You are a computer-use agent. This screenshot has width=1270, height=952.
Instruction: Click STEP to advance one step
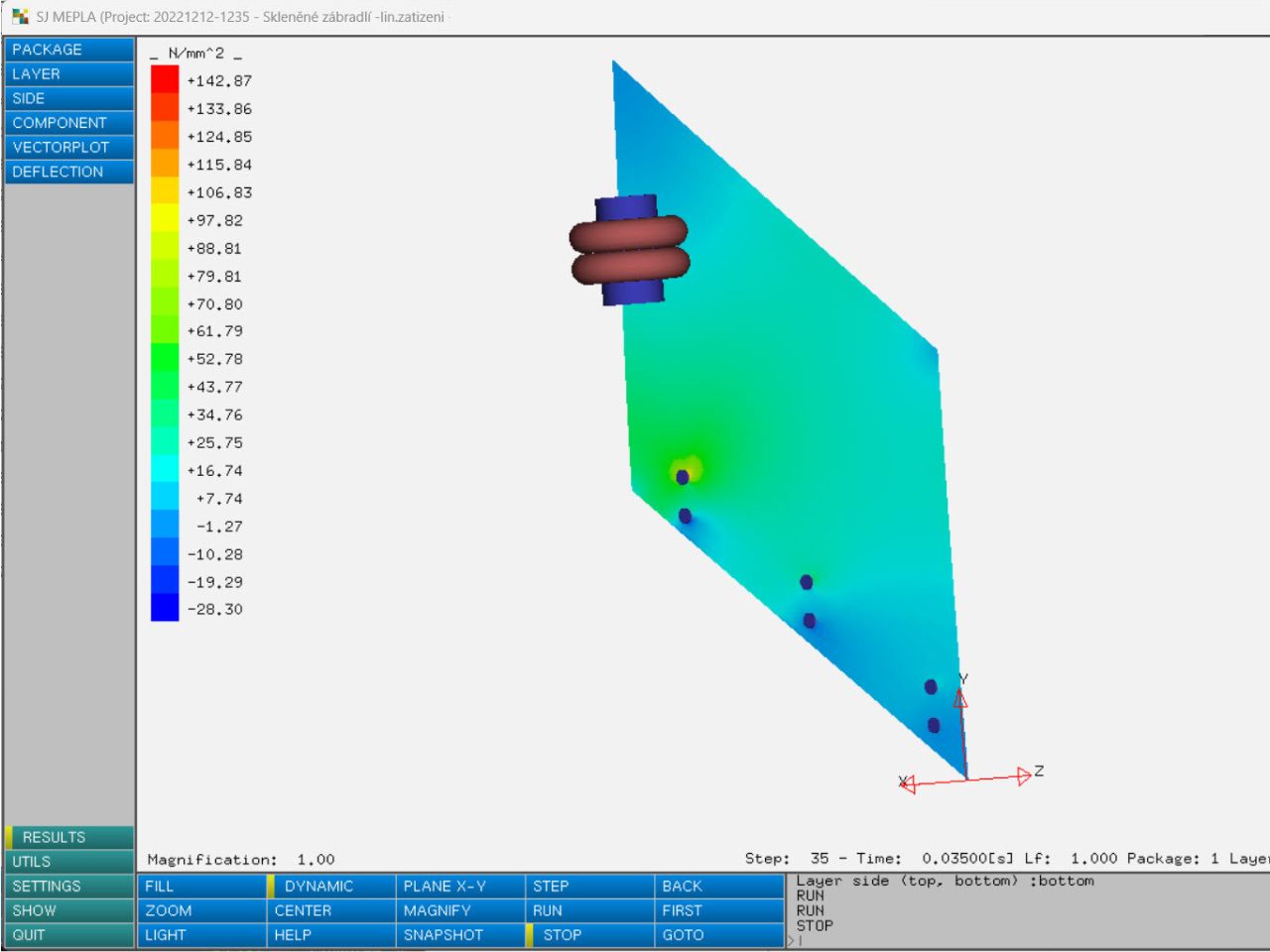pyautogui.click(x=589, y=886)
